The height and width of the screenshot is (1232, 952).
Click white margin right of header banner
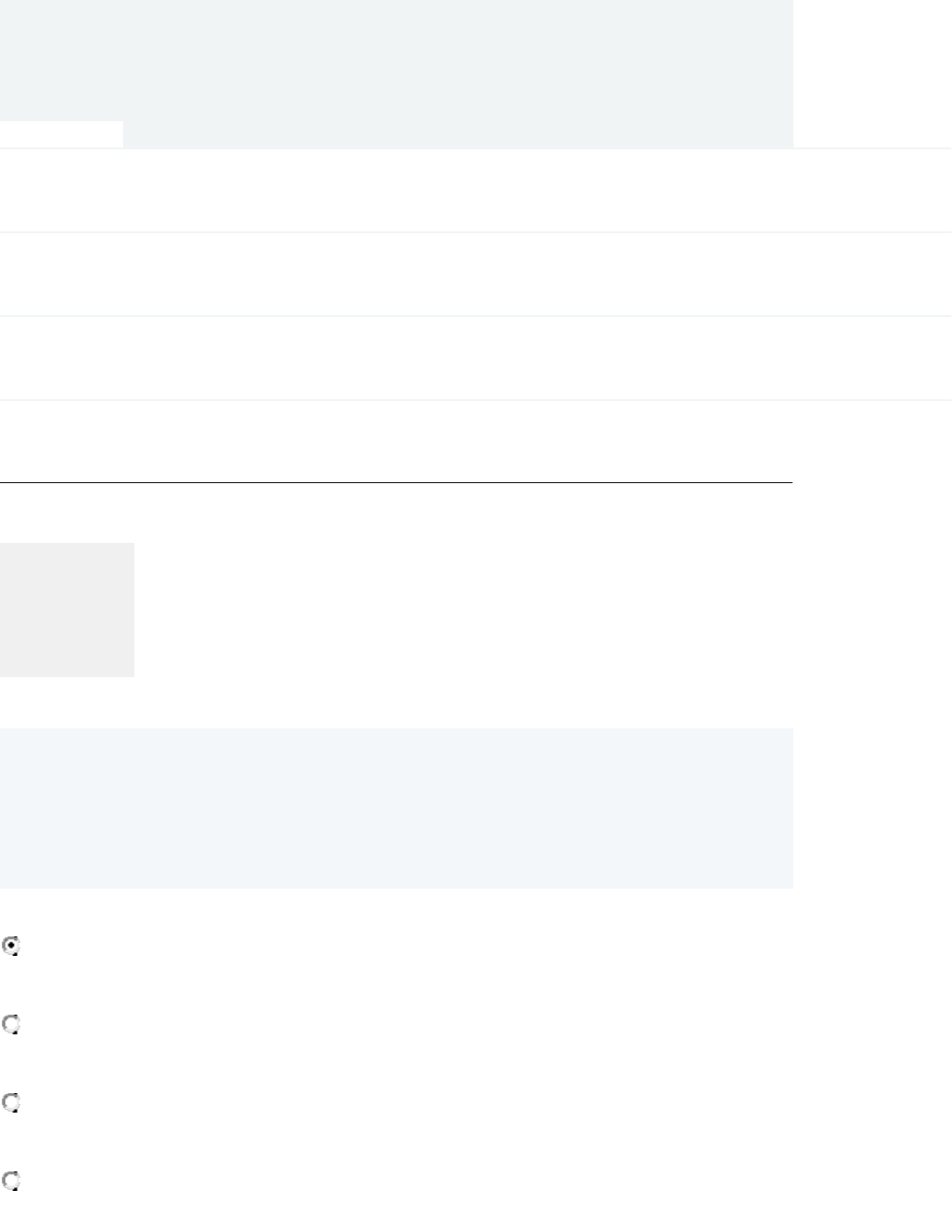(x=873, y=74)
